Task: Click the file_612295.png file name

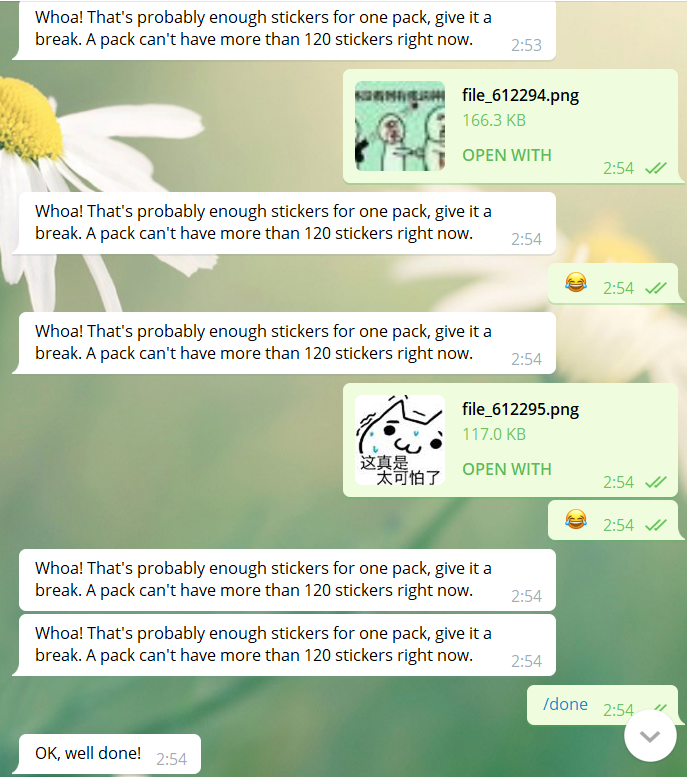Action: tap(520, 409)
